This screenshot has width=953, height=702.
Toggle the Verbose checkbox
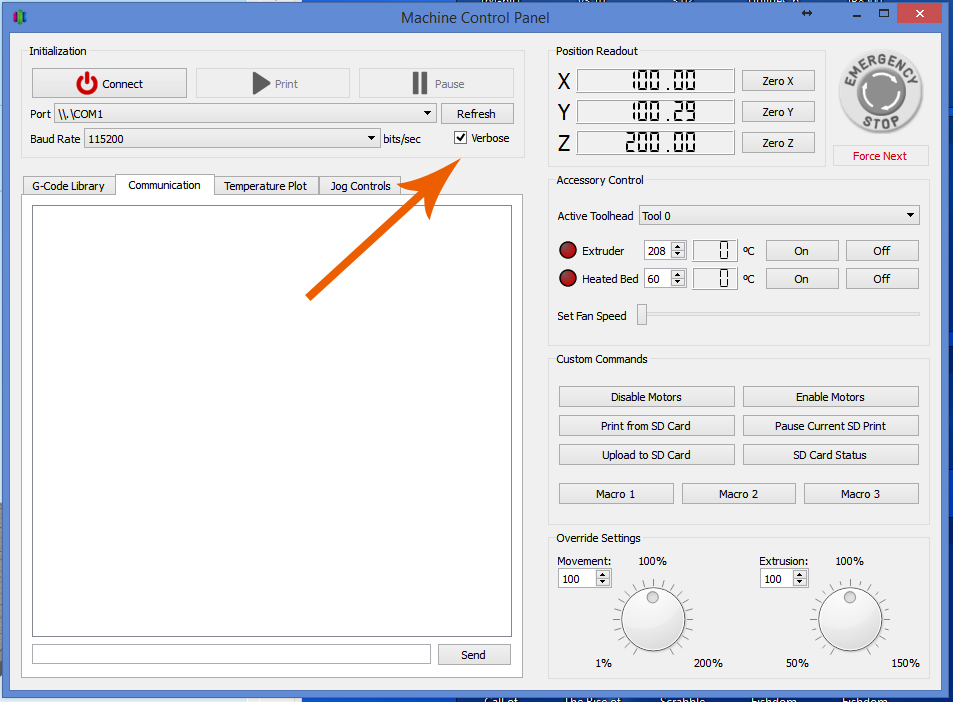point(461,138)
